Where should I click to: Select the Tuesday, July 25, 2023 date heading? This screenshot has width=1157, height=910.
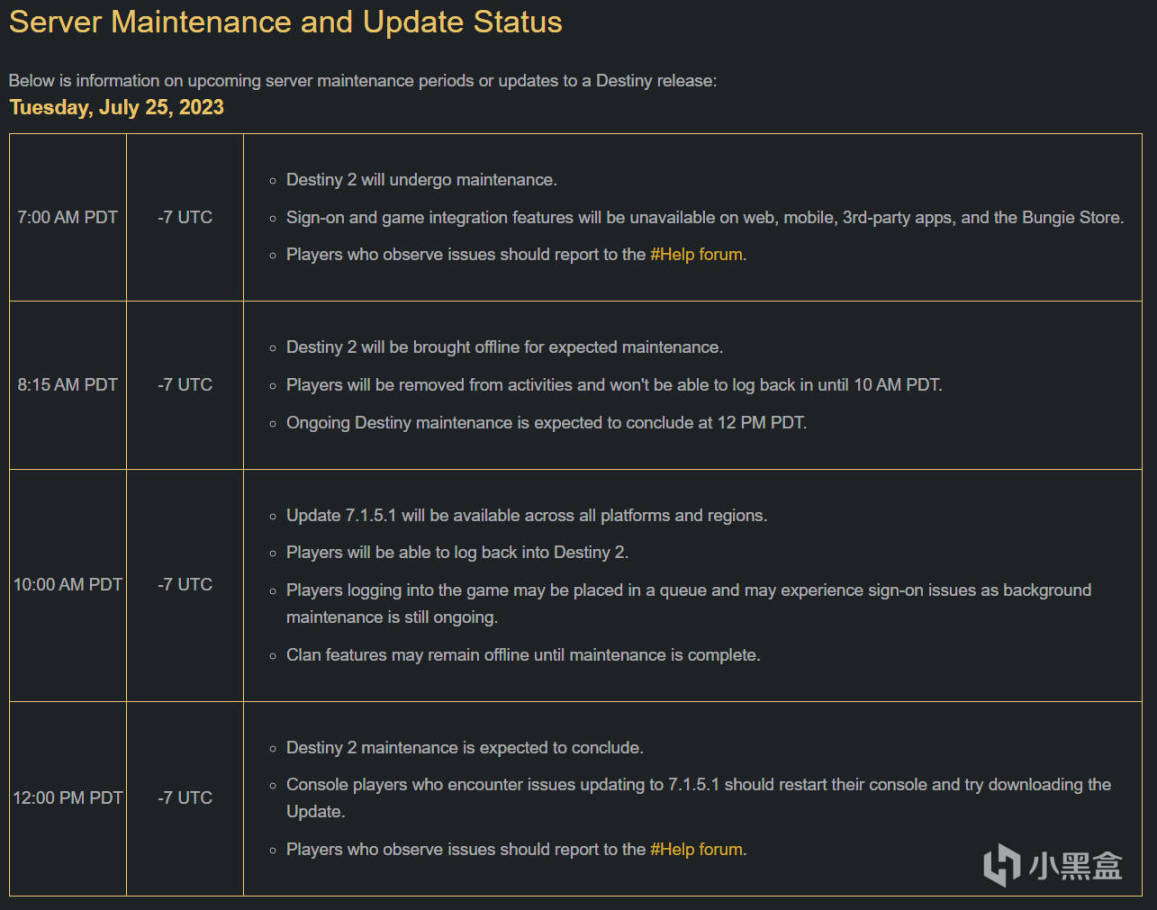[x=117, y=108]
